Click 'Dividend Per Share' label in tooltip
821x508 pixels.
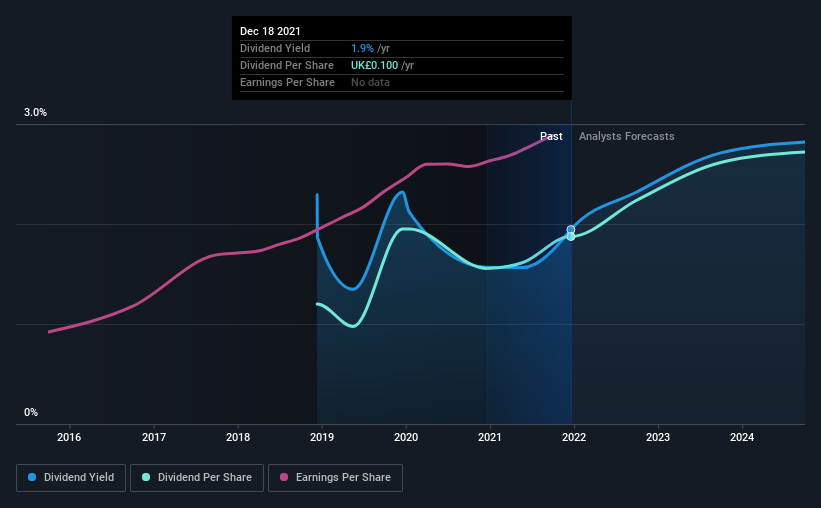[x=287, y=65]
